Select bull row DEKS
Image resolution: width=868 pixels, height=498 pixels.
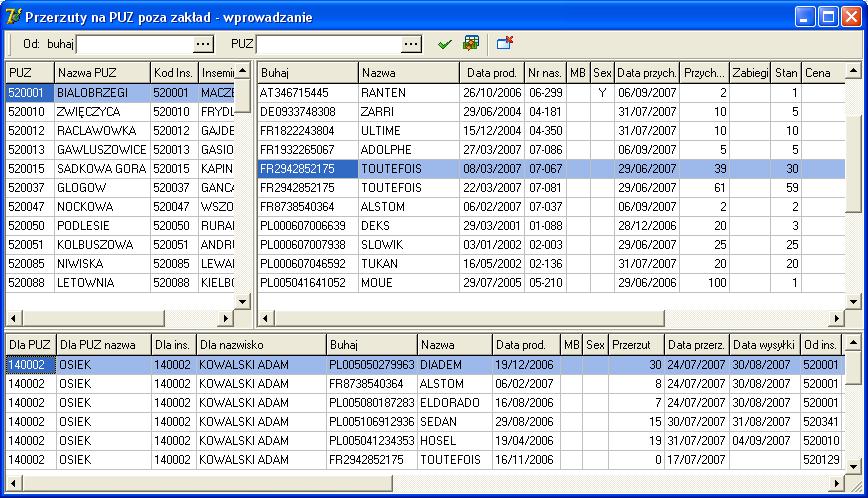(551, 226)
